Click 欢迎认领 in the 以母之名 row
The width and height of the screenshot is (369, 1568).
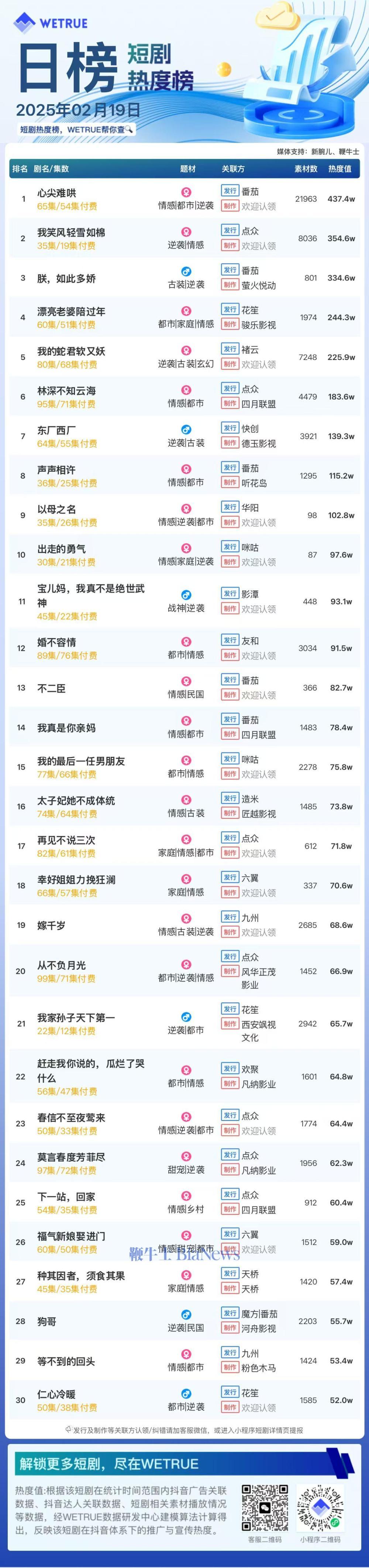258,522
